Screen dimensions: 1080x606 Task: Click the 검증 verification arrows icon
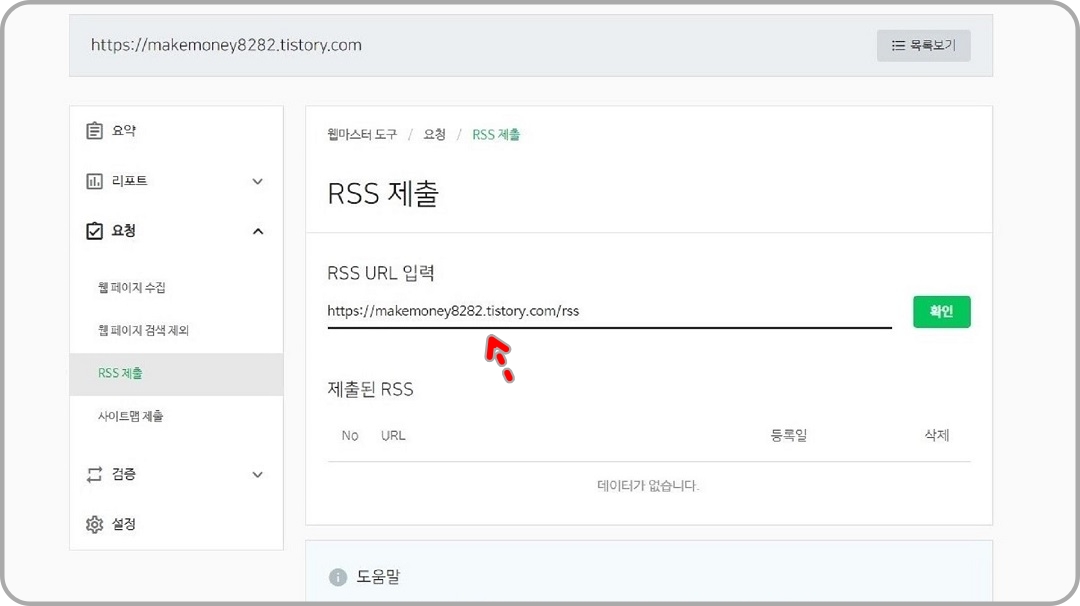95,475
